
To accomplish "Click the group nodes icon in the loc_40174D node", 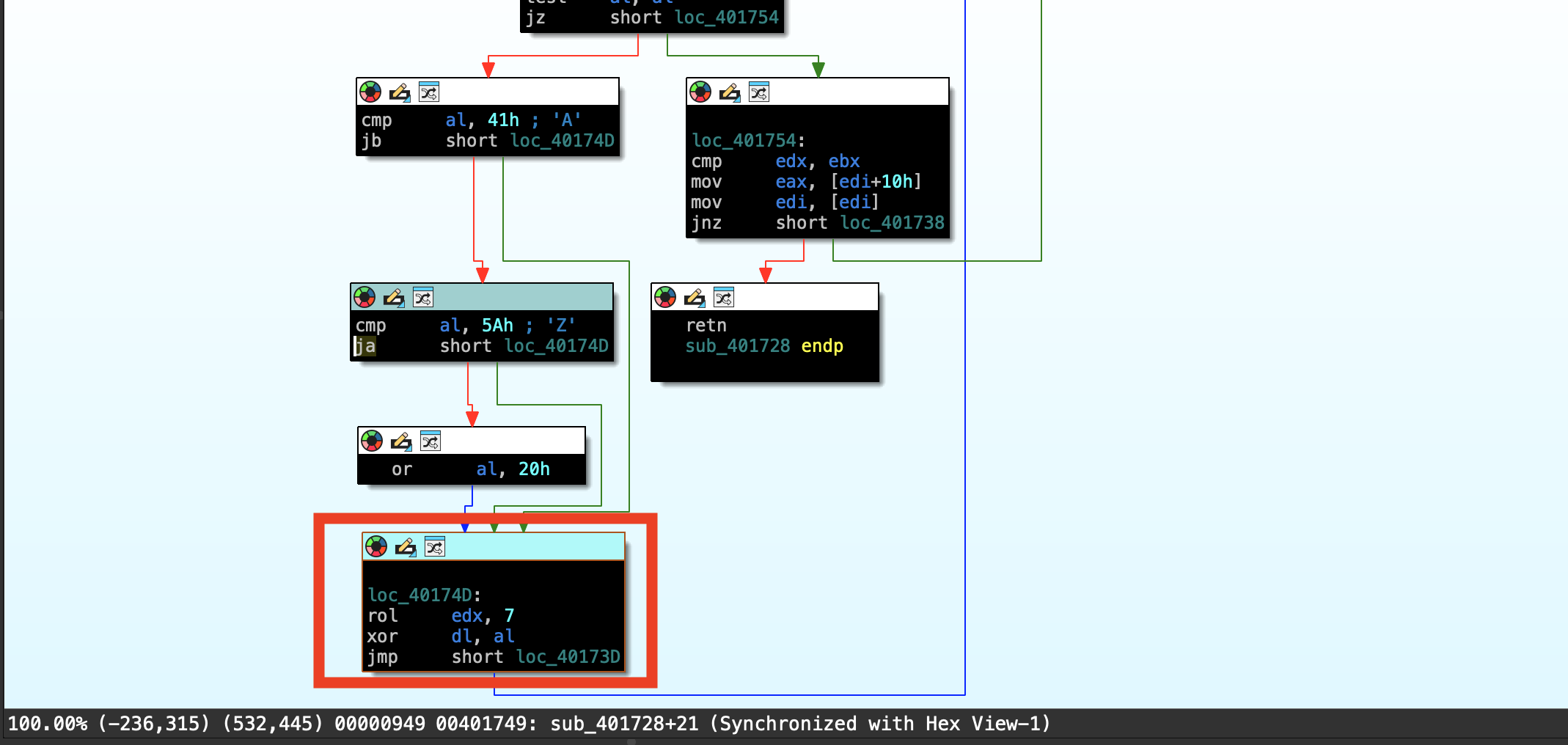I will click(x=435, y=546).
